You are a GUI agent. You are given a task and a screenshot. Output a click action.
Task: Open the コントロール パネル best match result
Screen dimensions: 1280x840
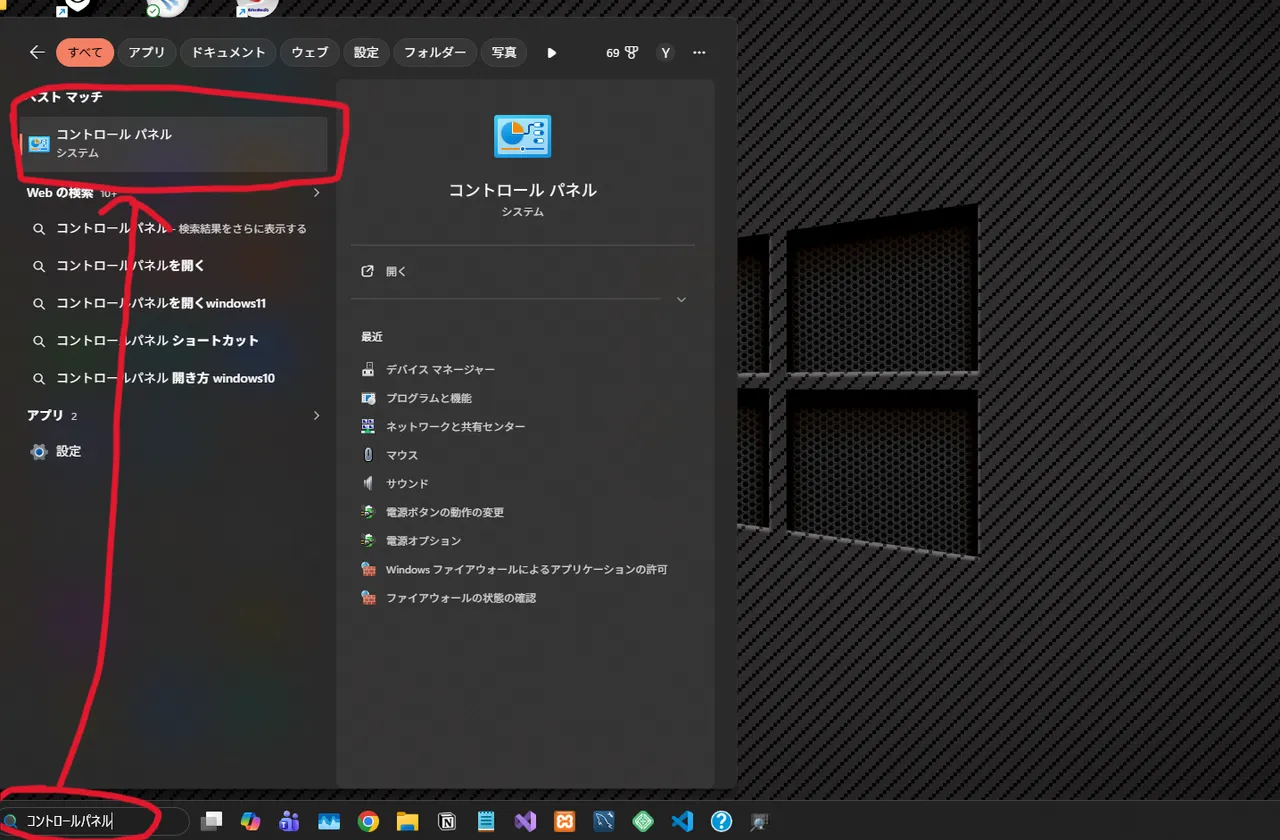(174, 144)
